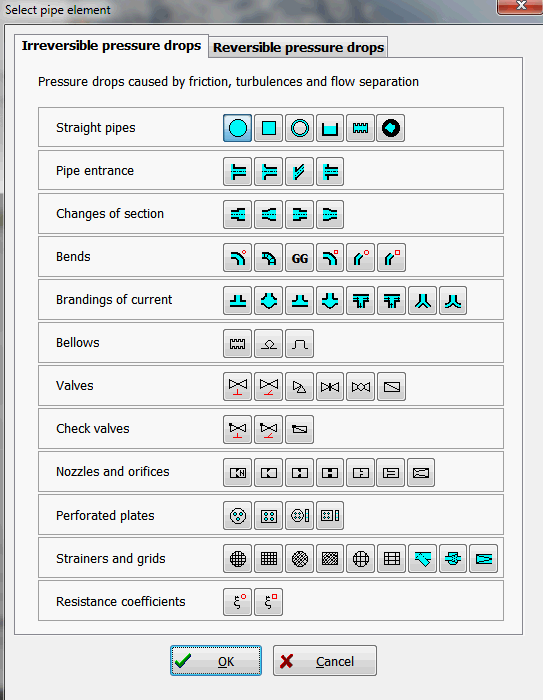This screenshot has width=543, height=700.
Task: Choose the first change of section icon
Action: click(x=238, y=214)
